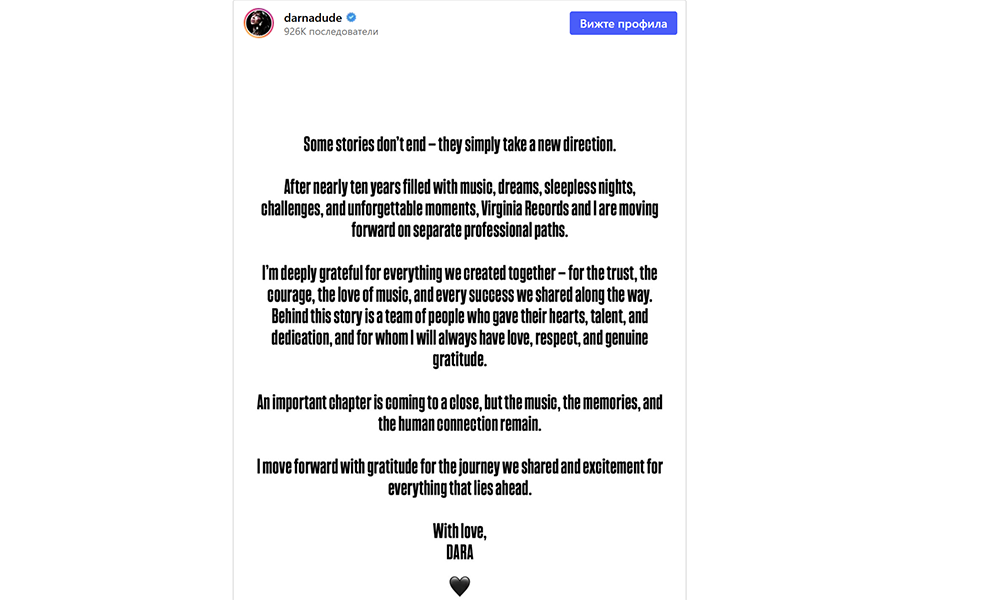Click the 'the human connection remain' line
Screen dimensions: 1000x600
[x=460, y=424]
